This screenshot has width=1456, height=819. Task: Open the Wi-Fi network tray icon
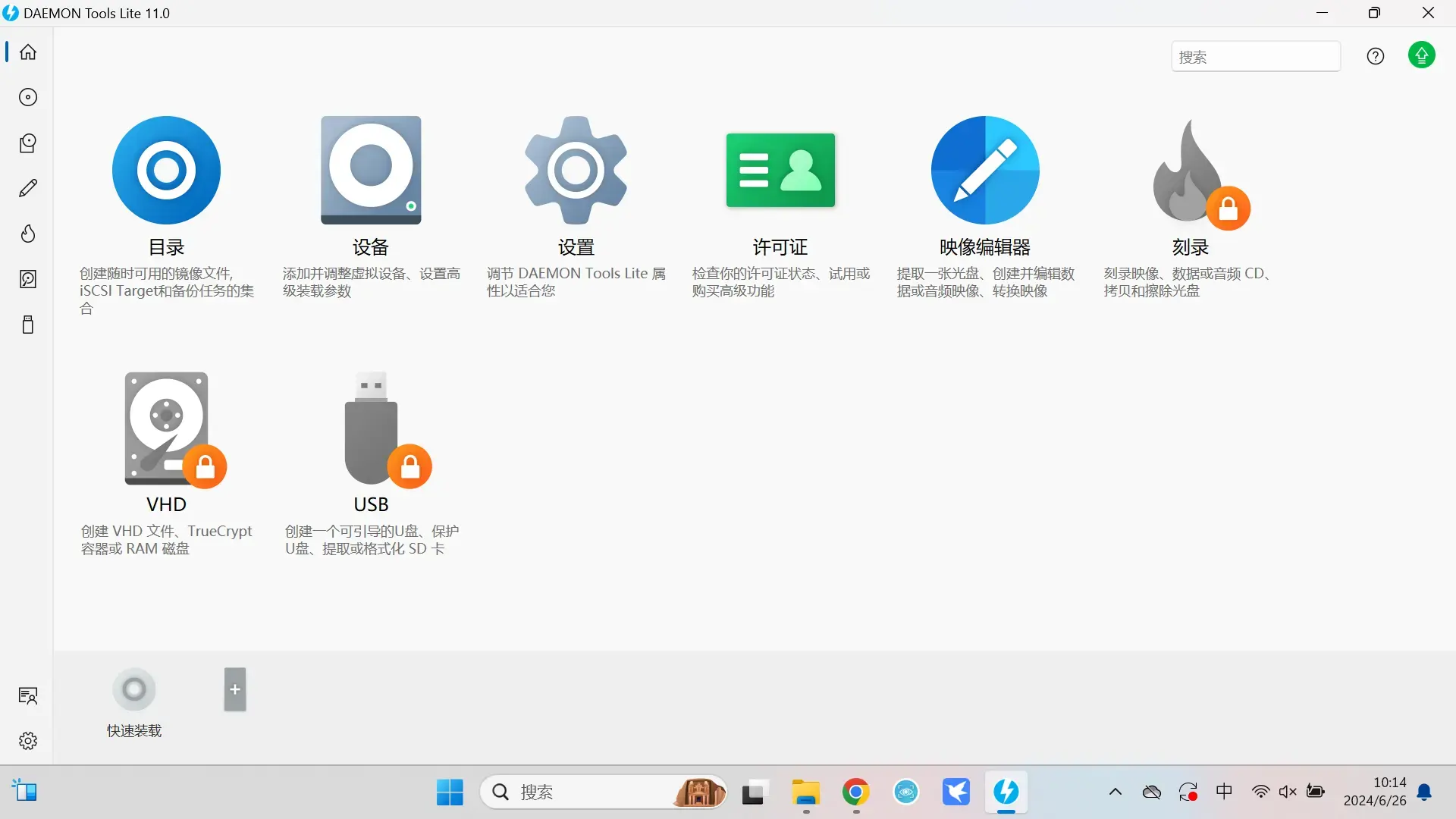coord(1260,792)
